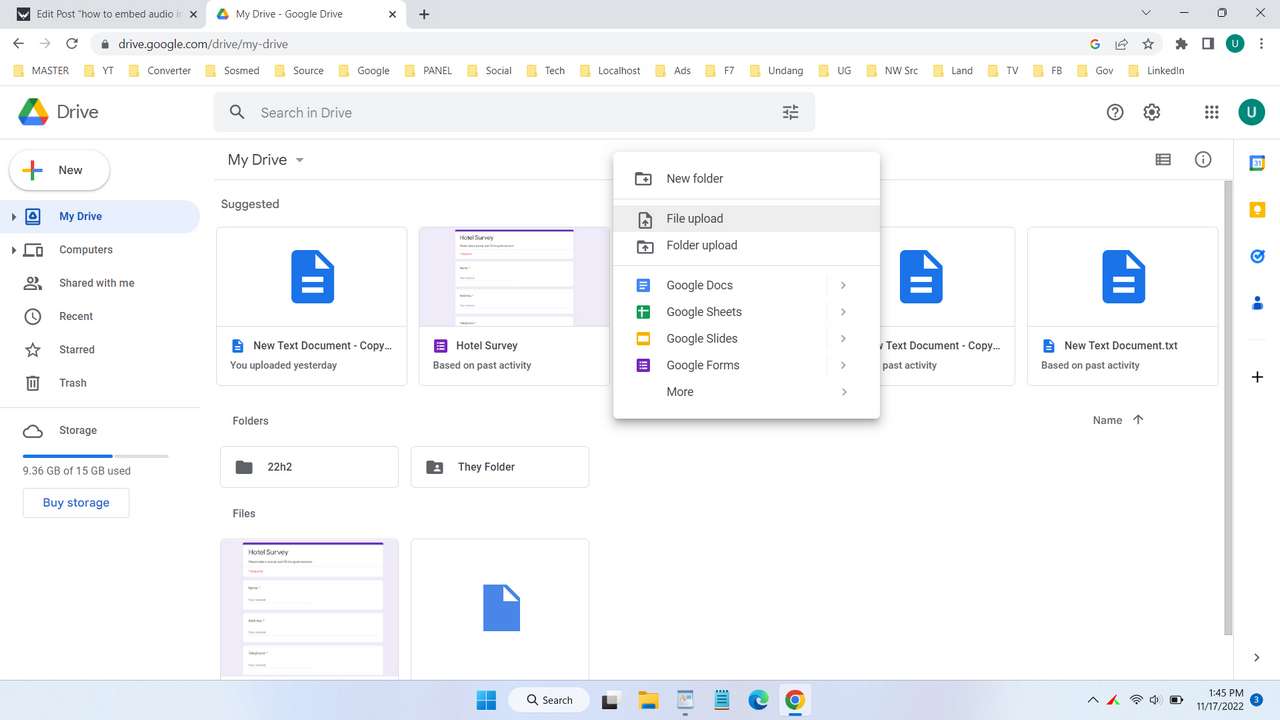Click the Drive help question mark icon

coord(1114,112)
